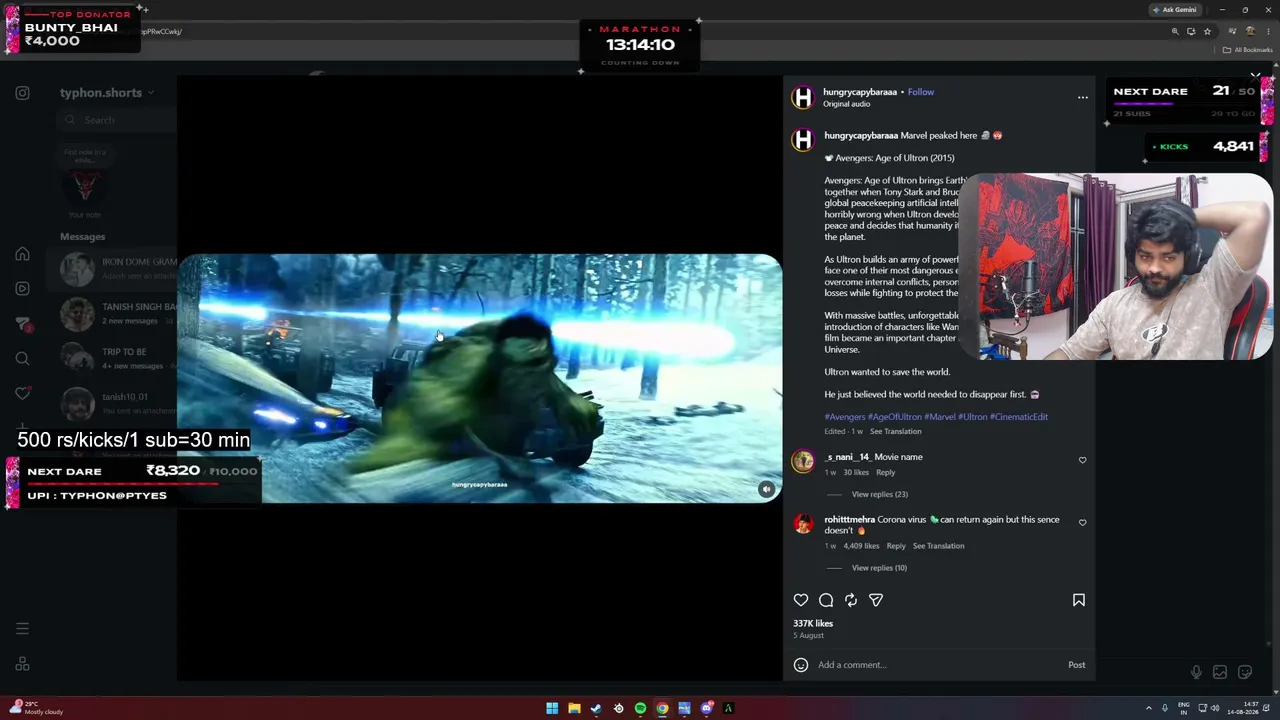1280x720 pixels.
Task: Repost the reel with the repost icon
Action: coord(851,600)
